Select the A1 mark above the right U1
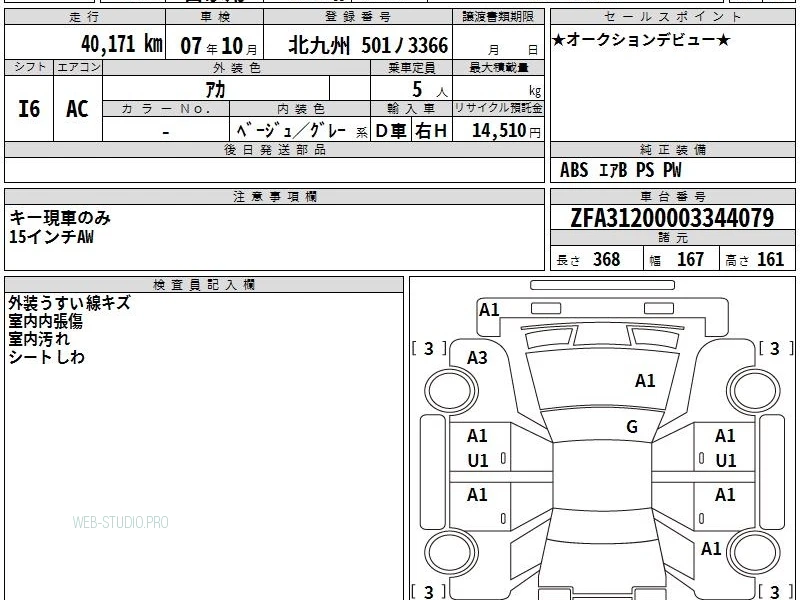Screen dimensions: 800x600 click(725, 436)
